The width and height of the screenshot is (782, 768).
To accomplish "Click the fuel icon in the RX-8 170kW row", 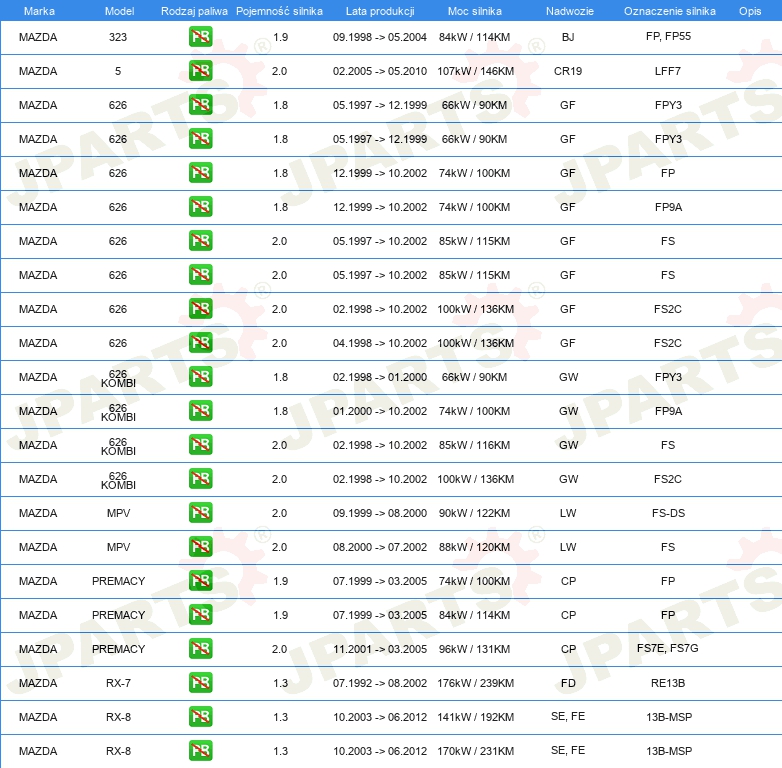I will [x=200, y=751].
